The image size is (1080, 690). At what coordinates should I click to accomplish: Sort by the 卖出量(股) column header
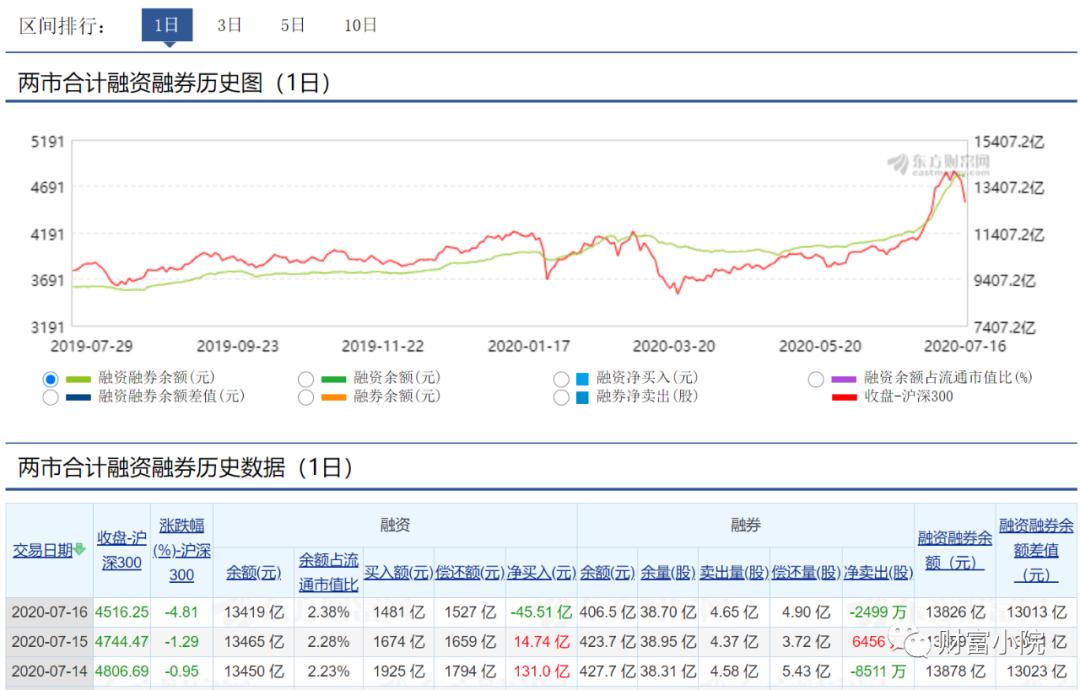(733, 571)
